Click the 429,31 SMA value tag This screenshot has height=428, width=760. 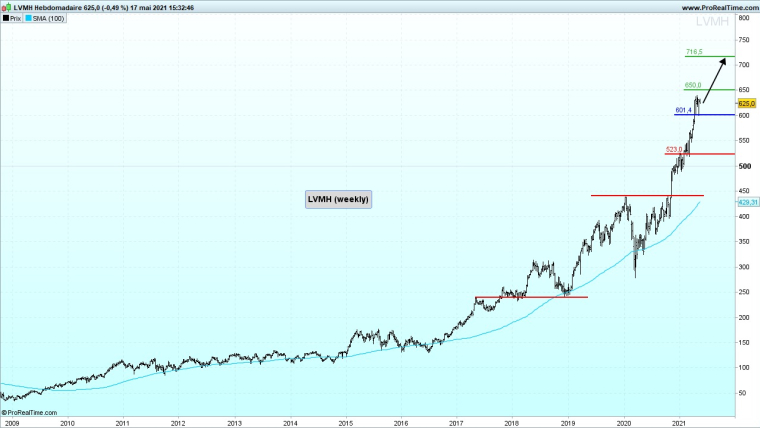(748, 202)
